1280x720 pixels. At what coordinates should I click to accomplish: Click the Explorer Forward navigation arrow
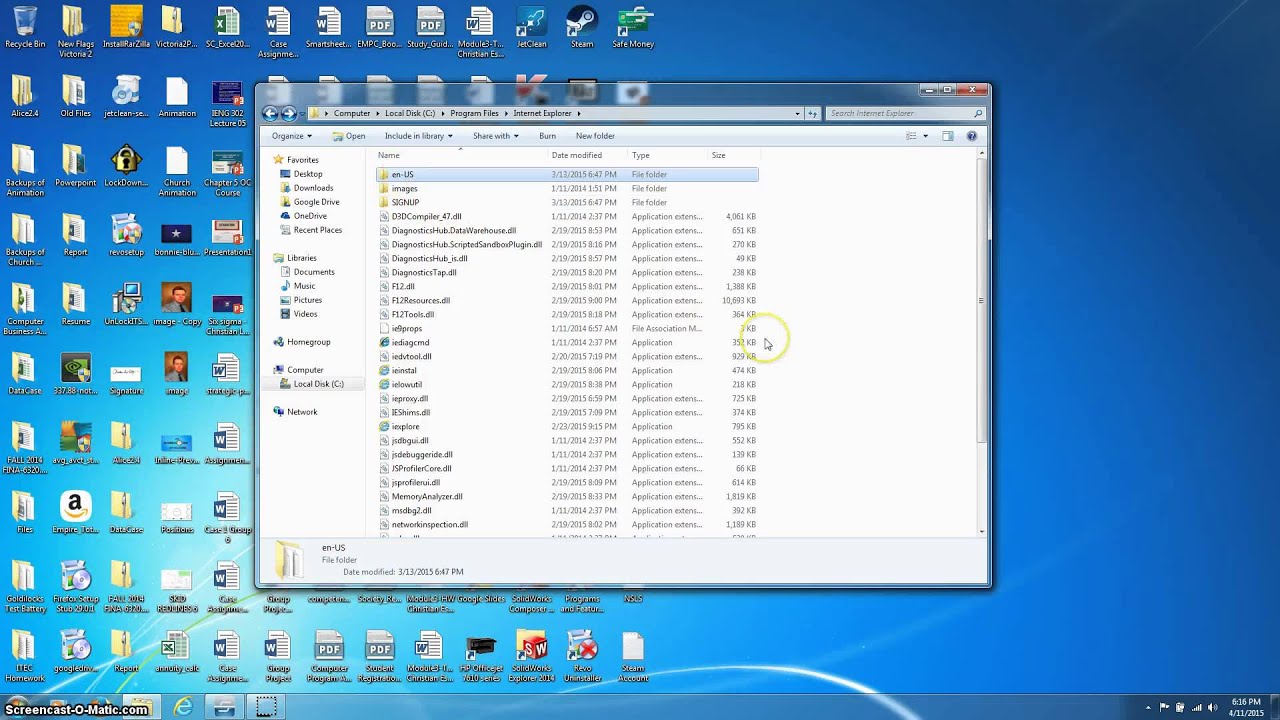coord(289,114)
